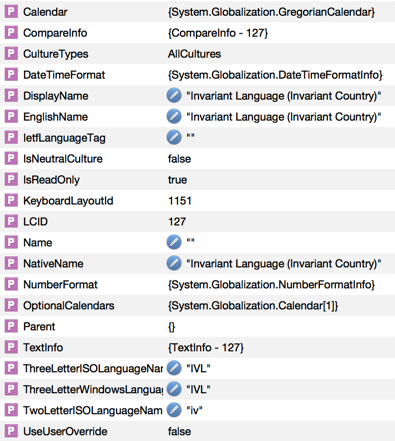Select the Parent property name
The image size is (395, 441).
tap(39, 327)
